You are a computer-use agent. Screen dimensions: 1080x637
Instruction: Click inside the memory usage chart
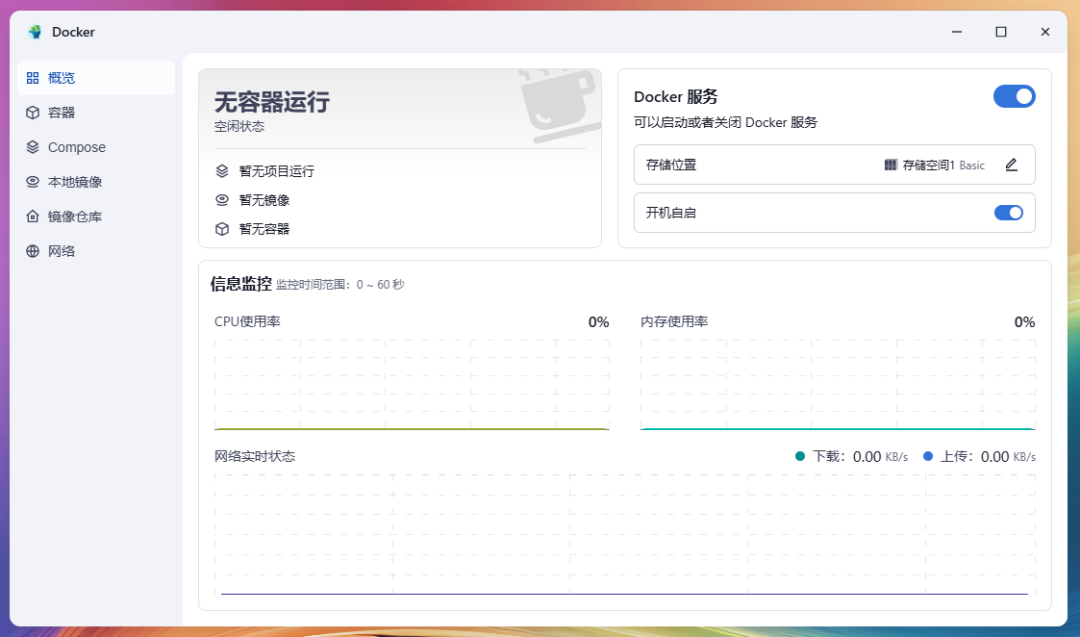[x=838, y=384]
